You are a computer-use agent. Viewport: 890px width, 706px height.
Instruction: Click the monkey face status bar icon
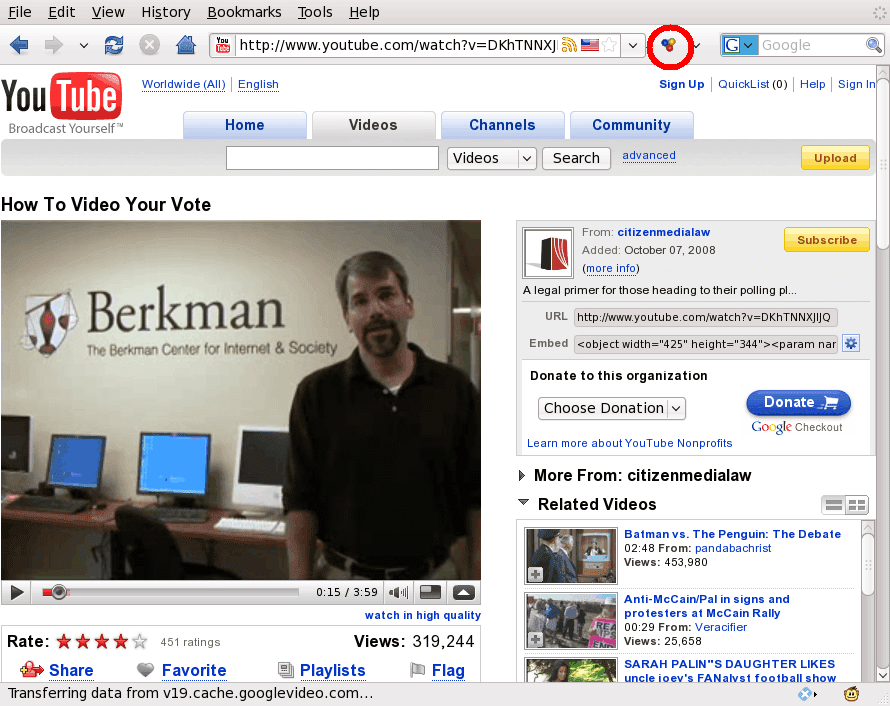coord(851,694)
